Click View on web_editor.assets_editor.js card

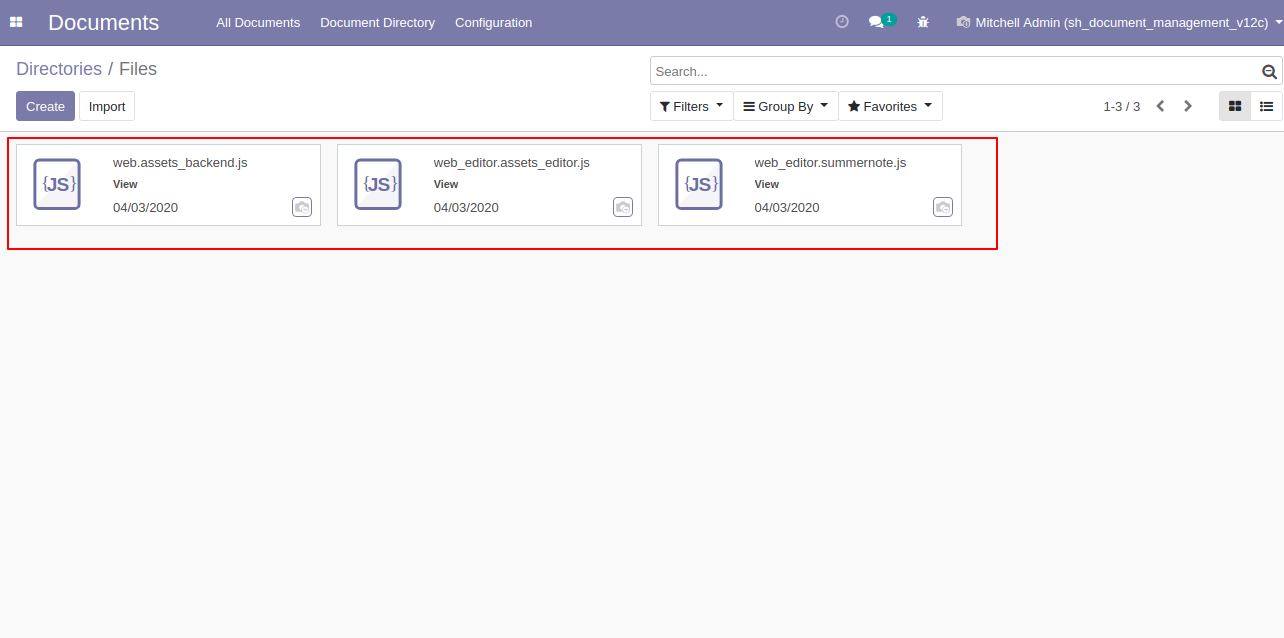[446, 184]
